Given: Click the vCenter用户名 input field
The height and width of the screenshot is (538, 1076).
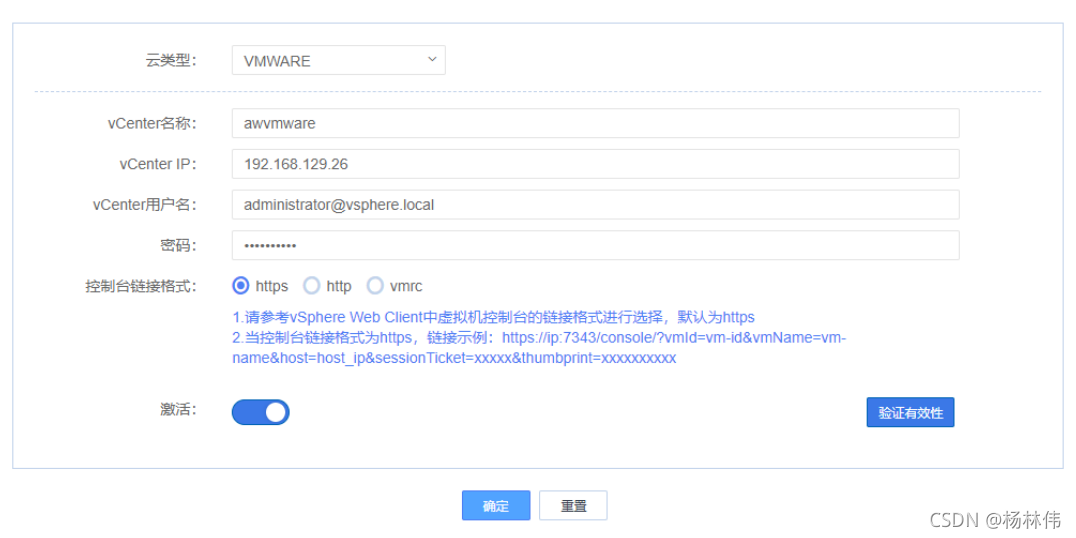Looking at the screenshot, I should [x=596, y=204].
